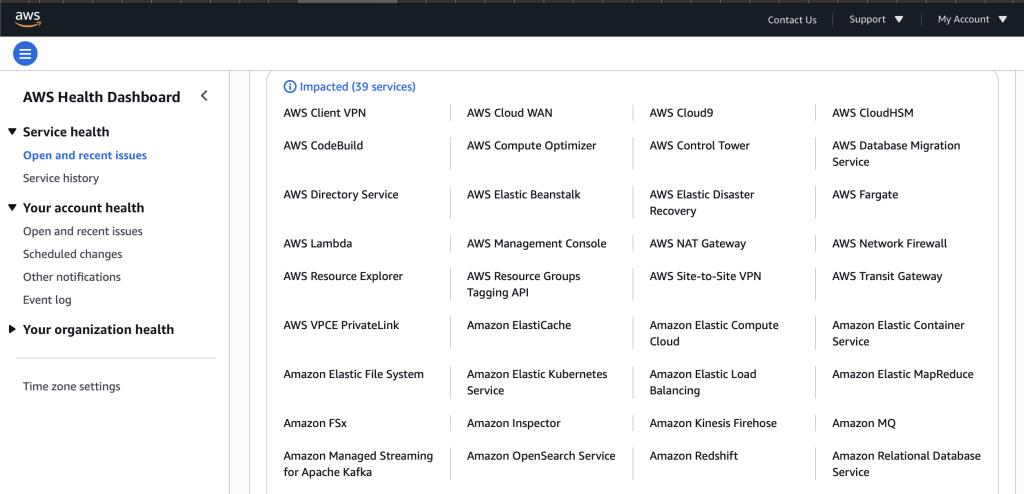The image size is (1024, 494).
Task: Click AWS Cloud9
Action: click(x=681, y=113)
